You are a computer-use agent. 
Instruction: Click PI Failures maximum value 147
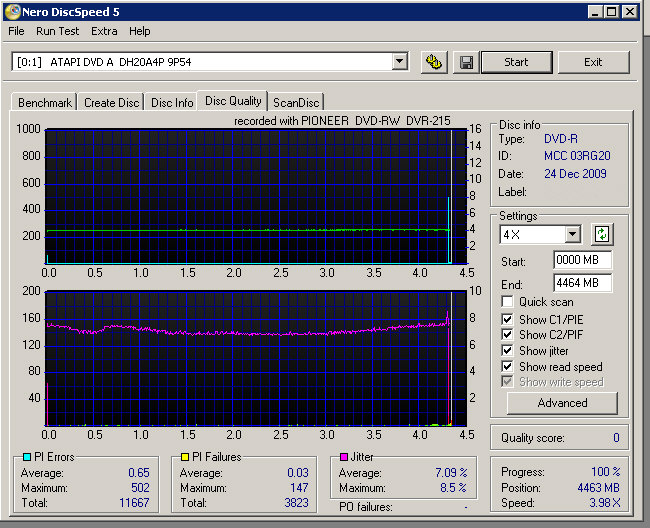(x=299, y=488)
